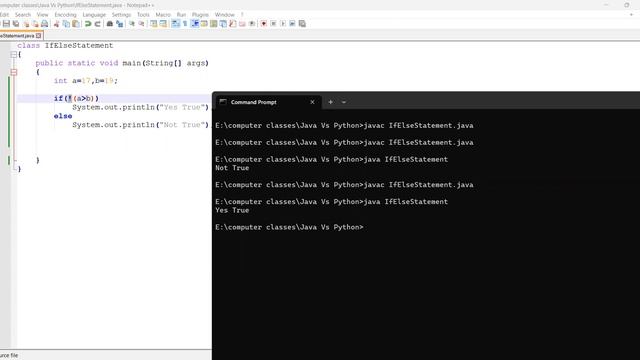Collapse the main method fold marker
This screenshot has width=640, height=360.
point(13,72)
